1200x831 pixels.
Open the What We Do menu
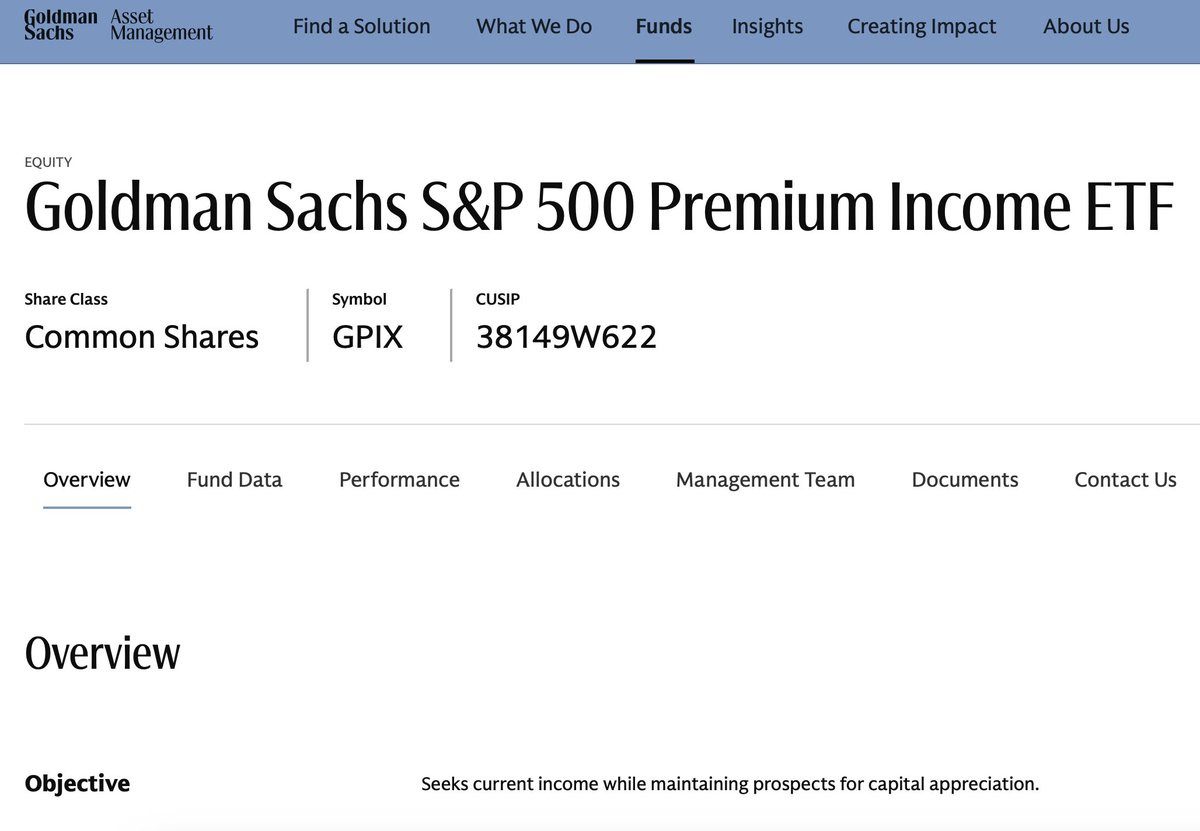pyautogui.click(x=534, y=27)
